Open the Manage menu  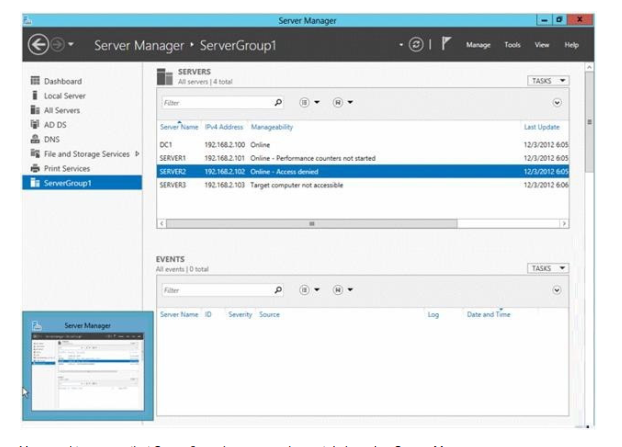click(478, 45)
